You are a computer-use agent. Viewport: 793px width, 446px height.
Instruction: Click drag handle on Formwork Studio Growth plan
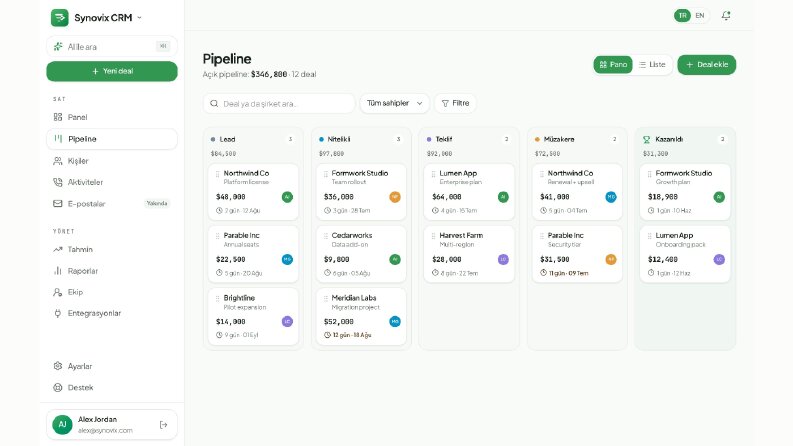tap(649, 174)
